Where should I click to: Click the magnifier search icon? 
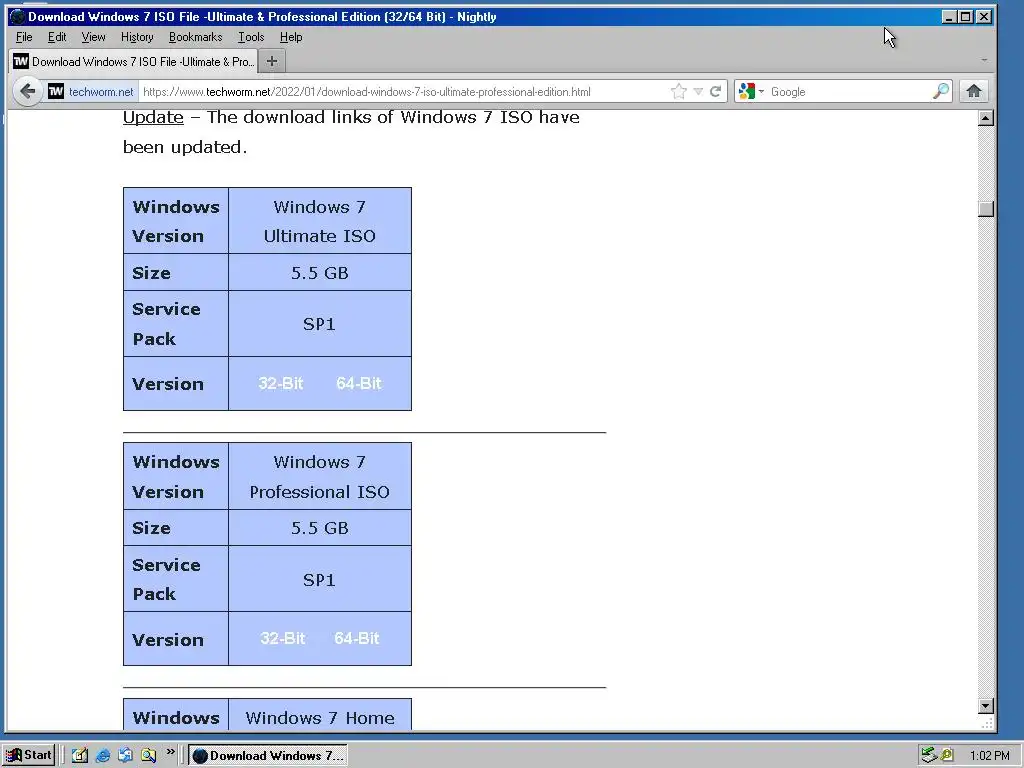tap(940, 91)
